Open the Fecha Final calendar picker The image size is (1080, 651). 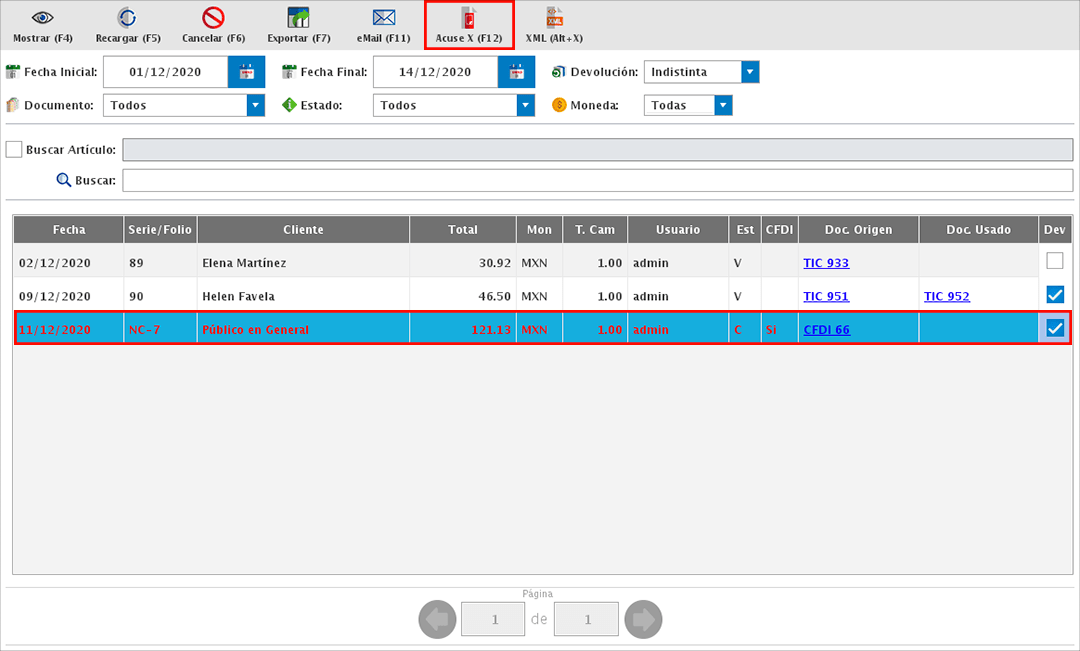[516, 72]
